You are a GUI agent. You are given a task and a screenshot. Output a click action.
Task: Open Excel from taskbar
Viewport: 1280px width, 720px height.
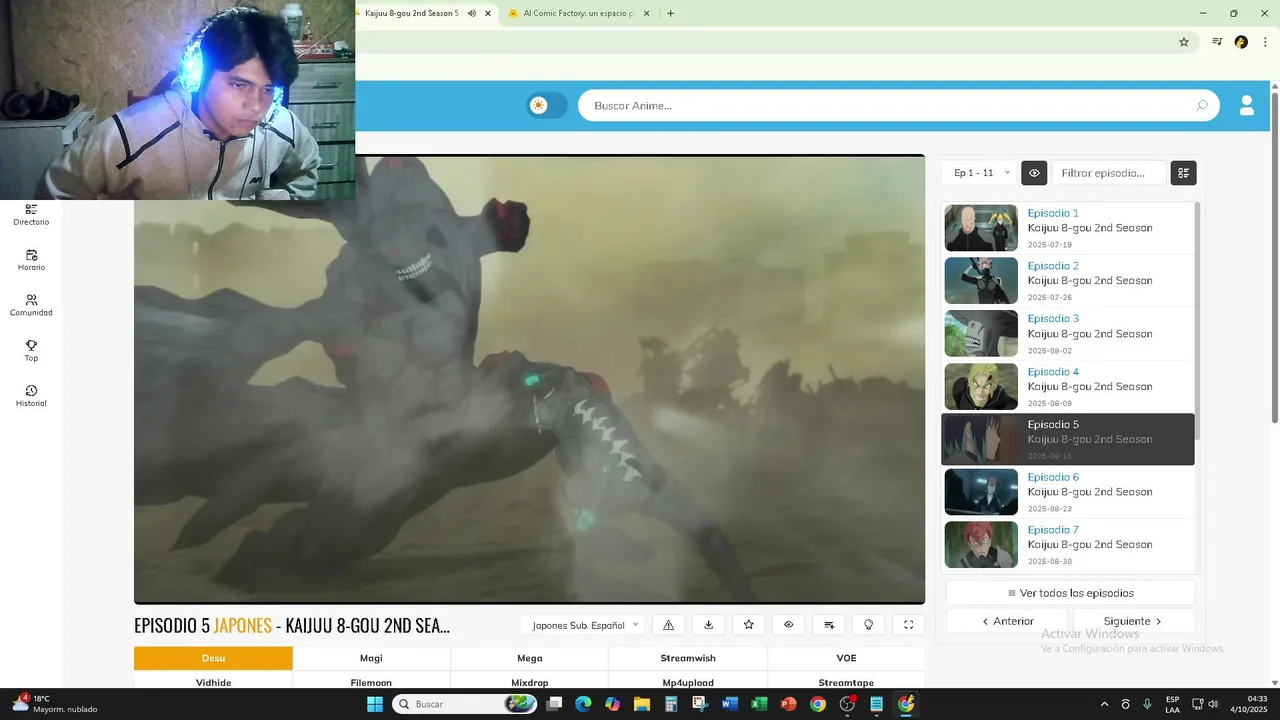759,704
